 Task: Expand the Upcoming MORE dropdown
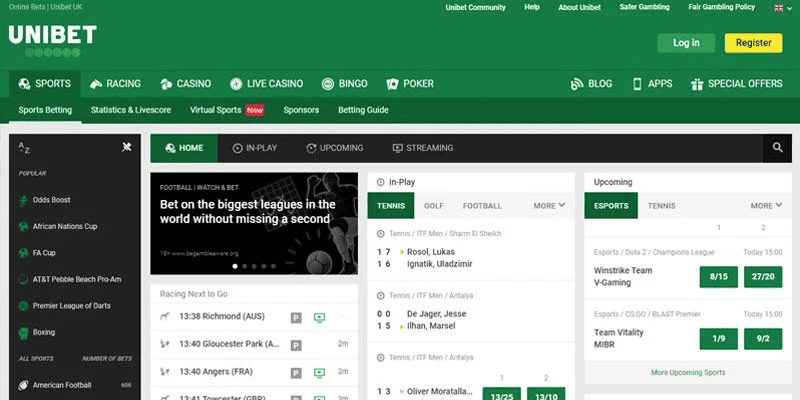click(x=766, y=206)
